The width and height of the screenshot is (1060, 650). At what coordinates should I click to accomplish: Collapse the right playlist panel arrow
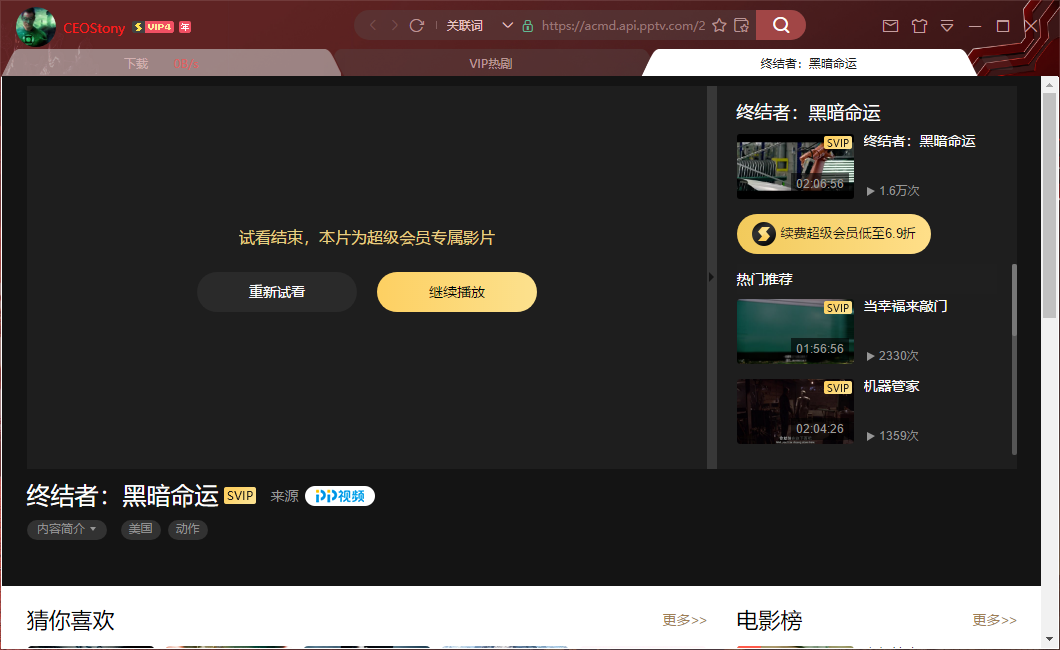(x=712, y=277)
